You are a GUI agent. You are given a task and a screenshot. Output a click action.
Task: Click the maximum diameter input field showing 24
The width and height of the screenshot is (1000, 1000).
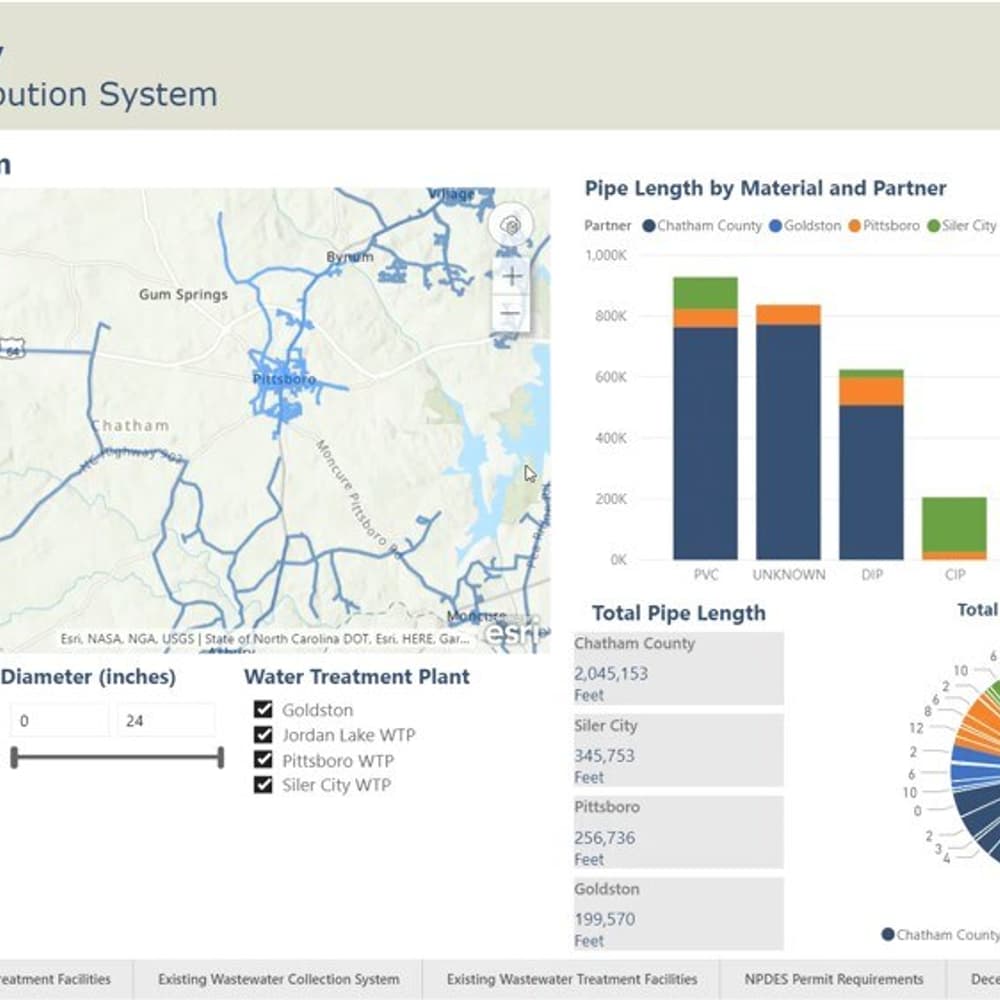(166, 721)
